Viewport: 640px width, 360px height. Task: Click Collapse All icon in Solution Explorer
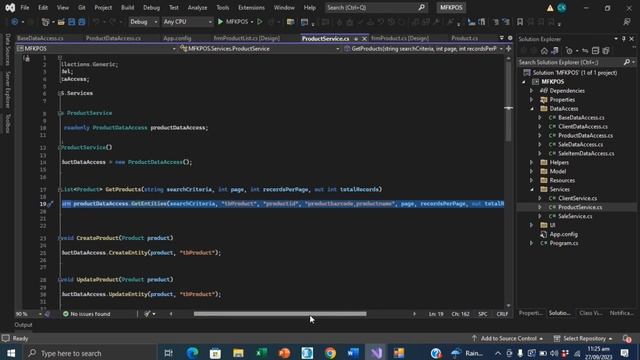coord(596,51)
